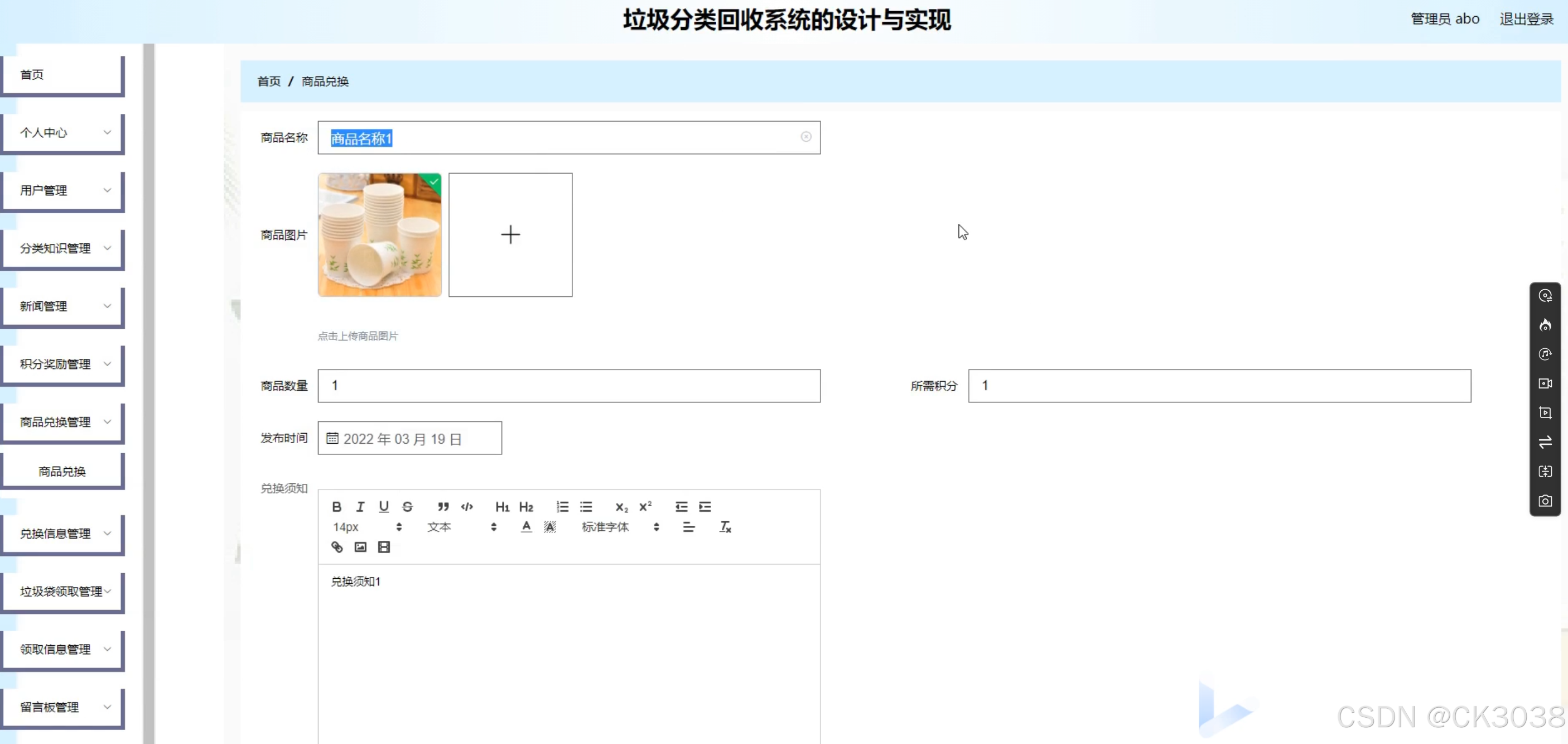Click the plus box to upload image

510,235
